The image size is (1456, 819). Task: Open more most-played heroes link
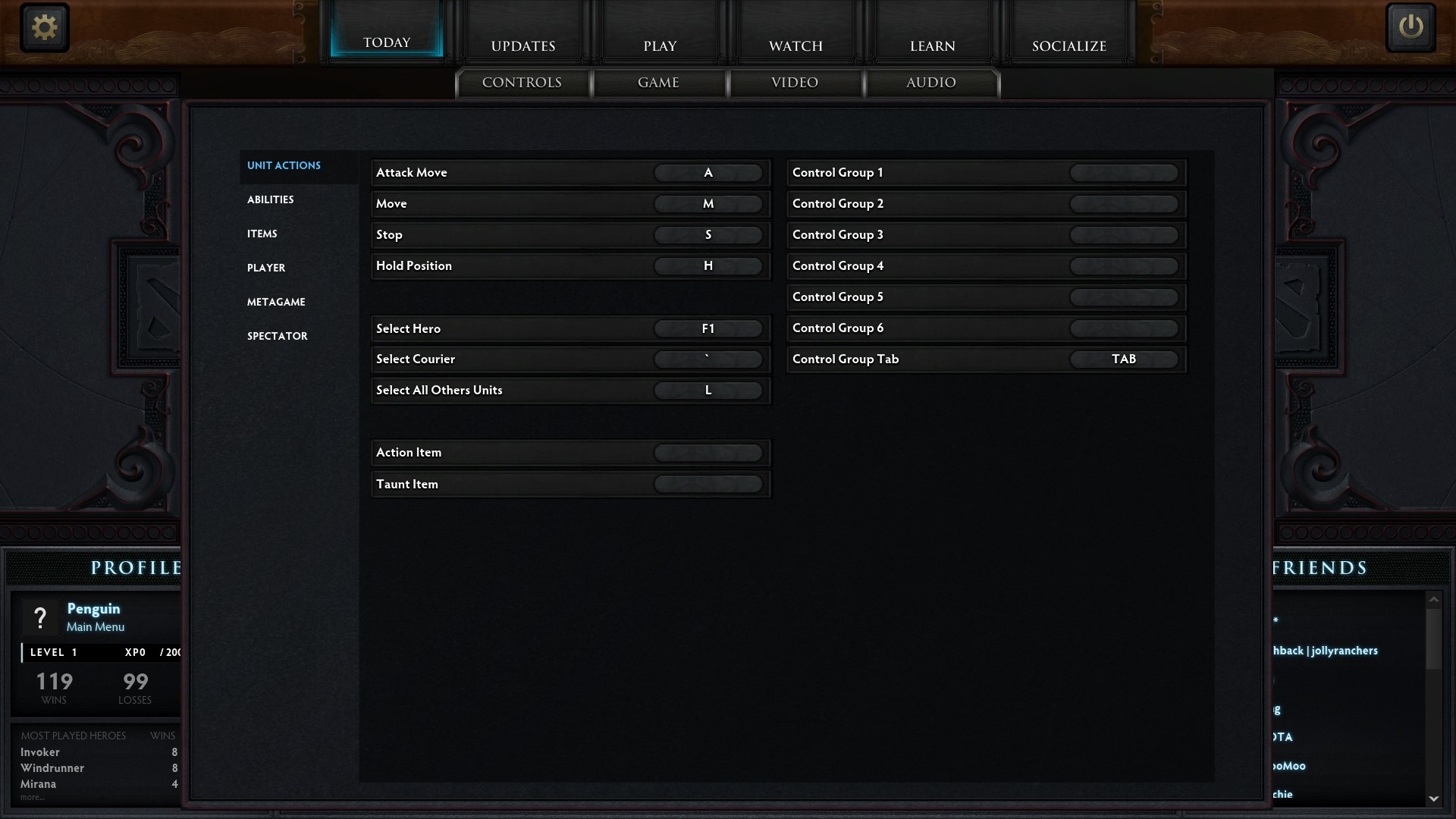click(33, 797)
